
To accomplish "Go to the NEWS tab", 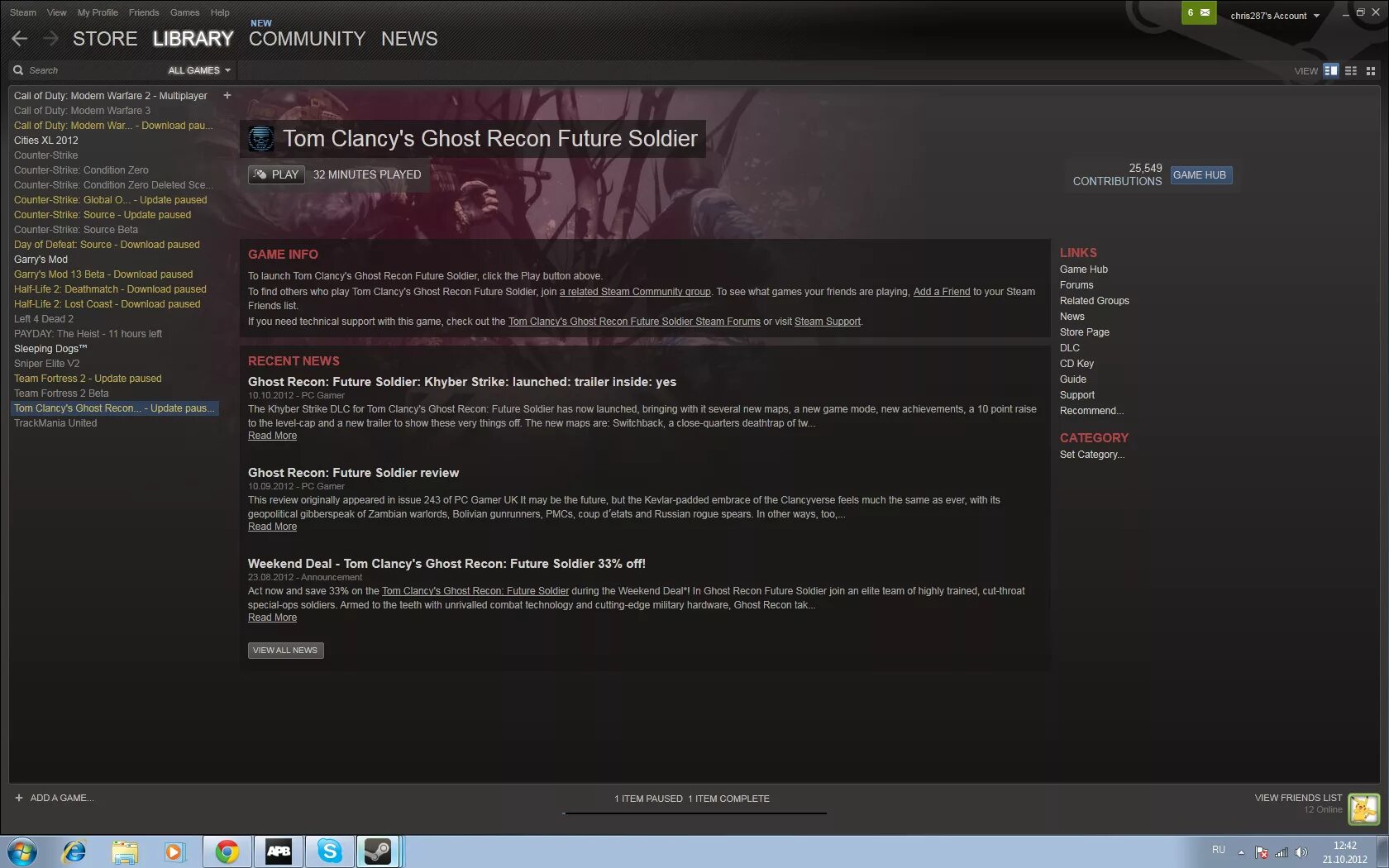I will (409, 39).
